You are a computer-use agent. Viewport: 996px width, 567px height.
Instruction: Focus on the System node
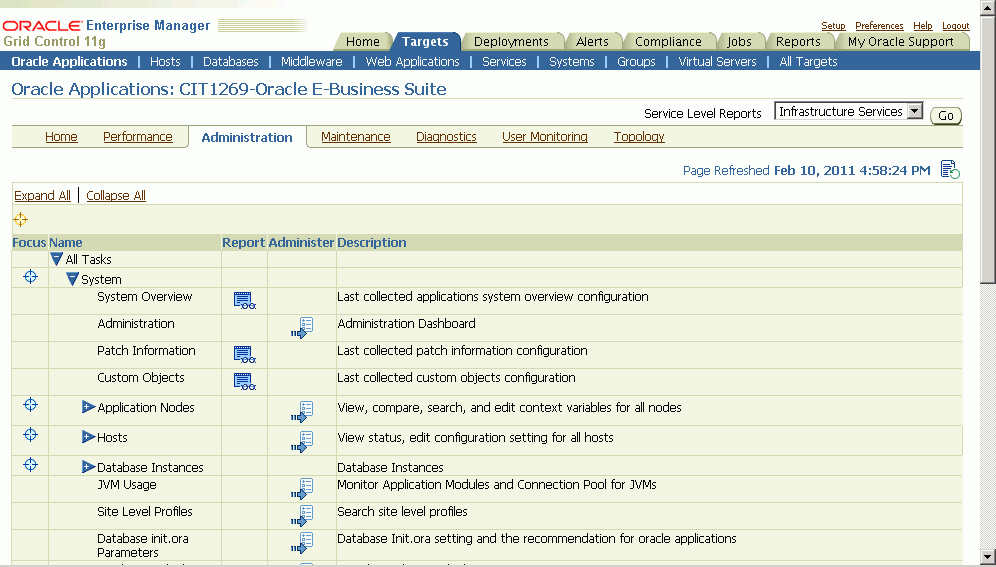pos(30,277)
